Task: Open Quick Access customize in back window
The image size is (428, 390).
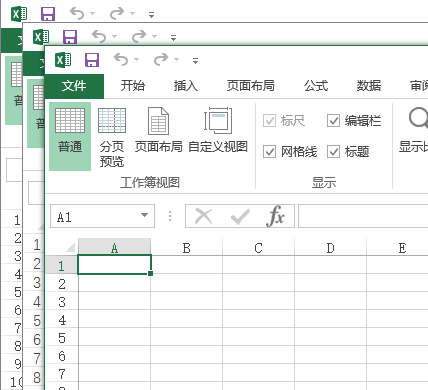Action: point(151,15)
